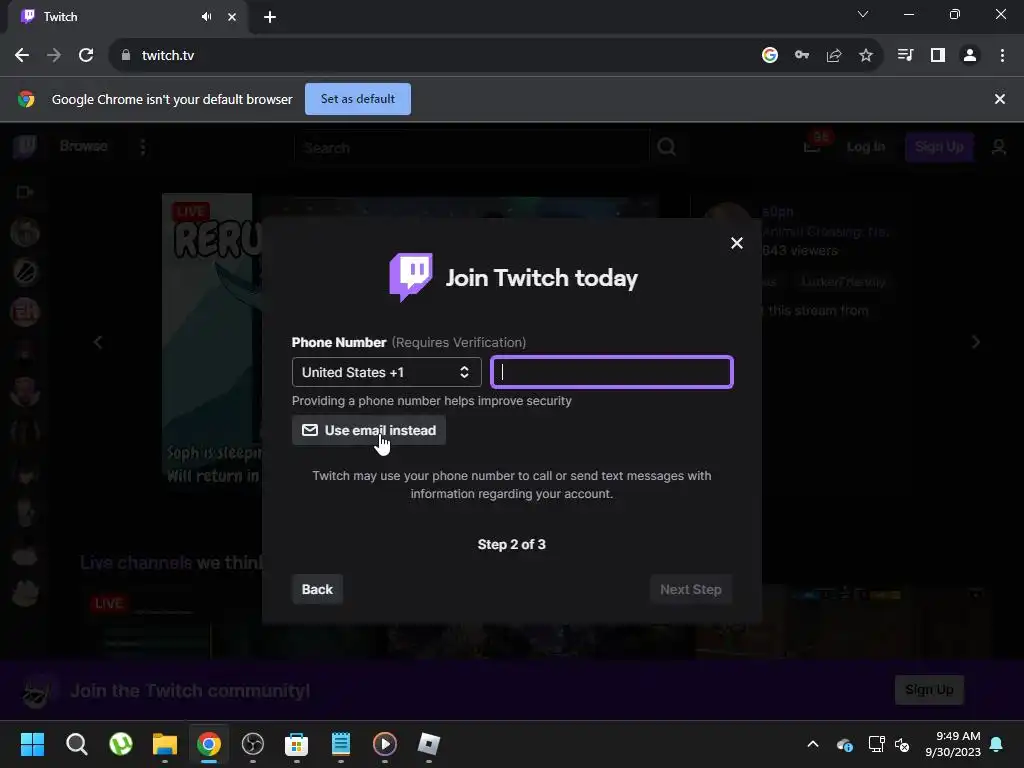1024x768 pixels.
Task: Click the Google icon in address bar
Action: 770,56
